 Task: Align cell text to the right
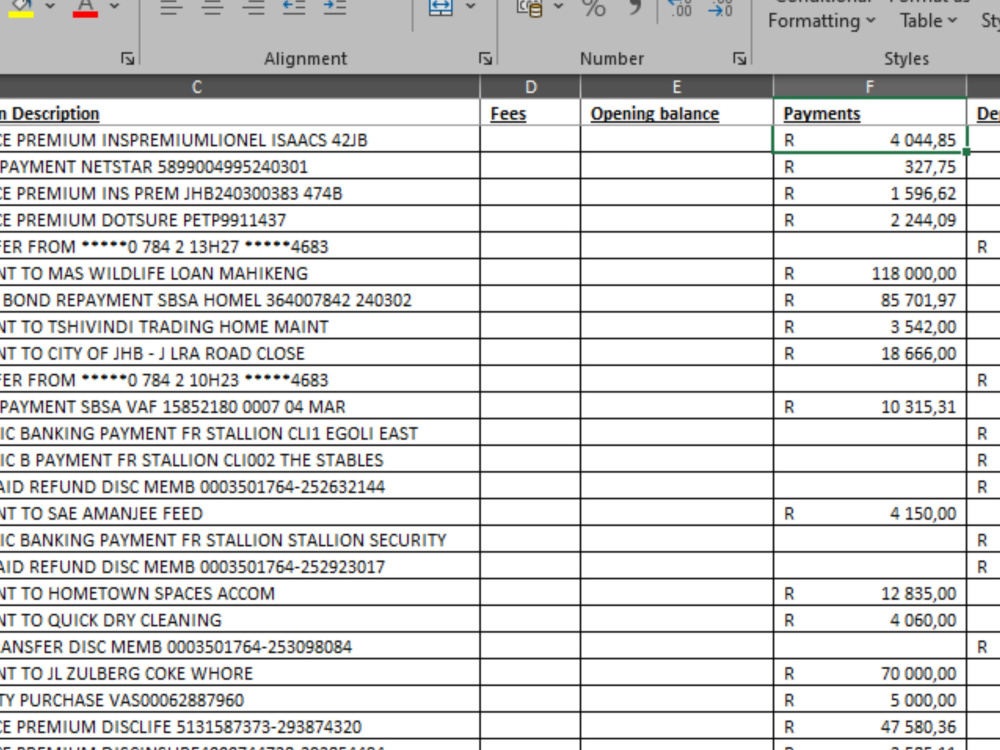click(253, 8)
